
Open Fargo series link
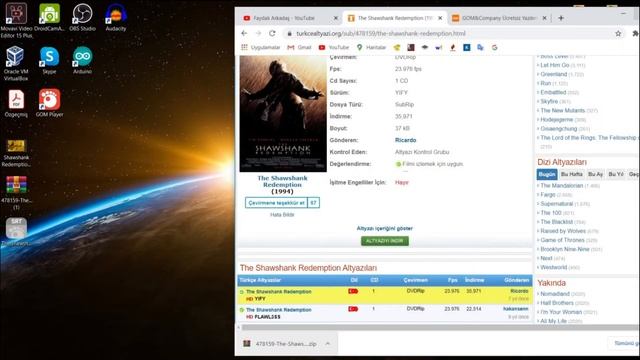pyautogui.click(x=548, y=195)
